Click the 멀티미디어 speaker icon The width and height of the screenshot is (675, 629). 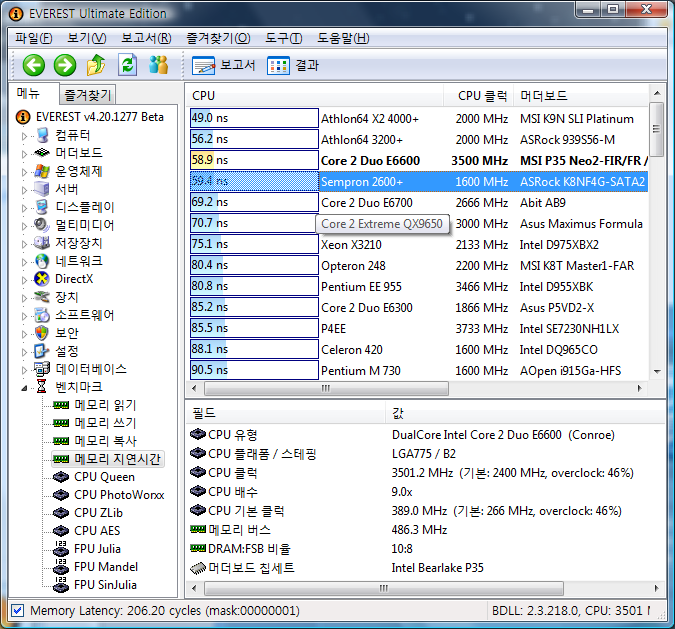pos(42,225)
